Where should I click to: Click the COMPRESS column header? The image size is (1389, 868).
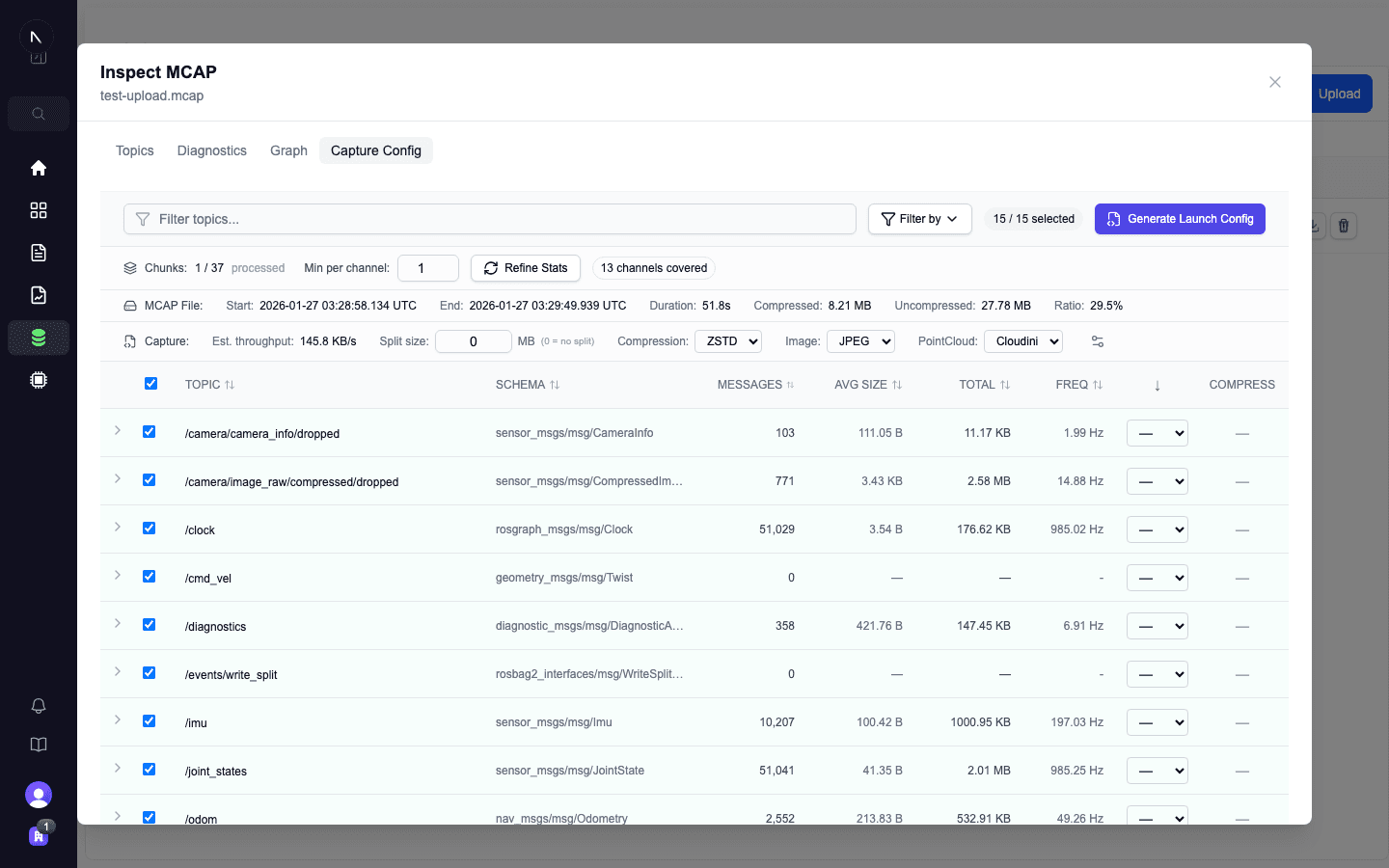(x=1242, y=385)
